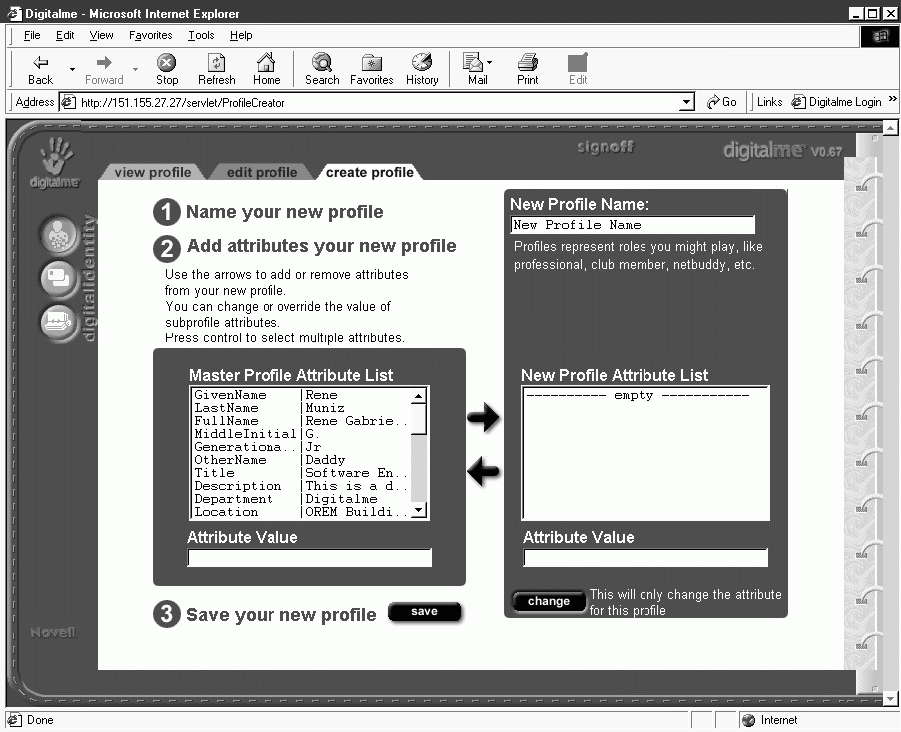This screenshot has height=732, width=901.
Task: Save the new profile
Action: (425, 612)
